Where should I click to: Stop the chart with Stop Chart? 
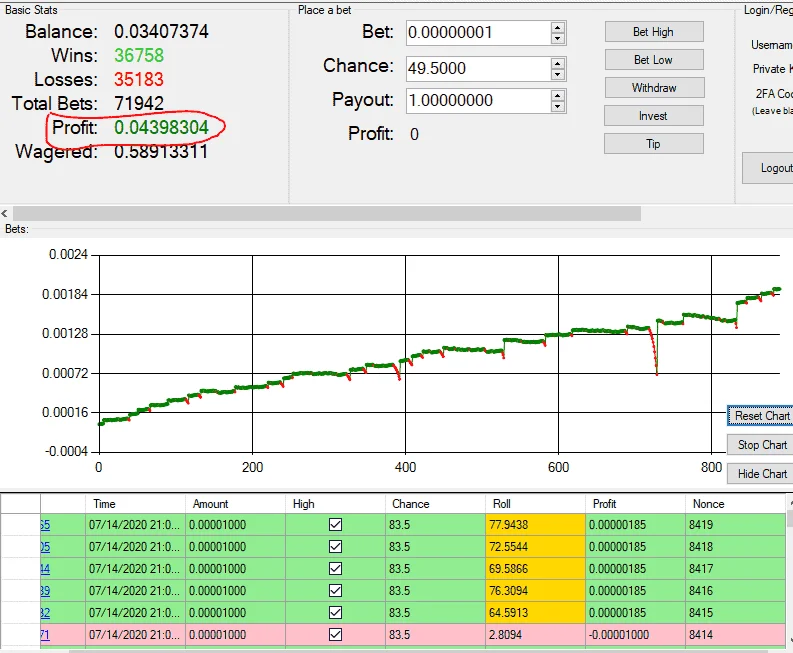pyautogui.click(x=761, y=445)
